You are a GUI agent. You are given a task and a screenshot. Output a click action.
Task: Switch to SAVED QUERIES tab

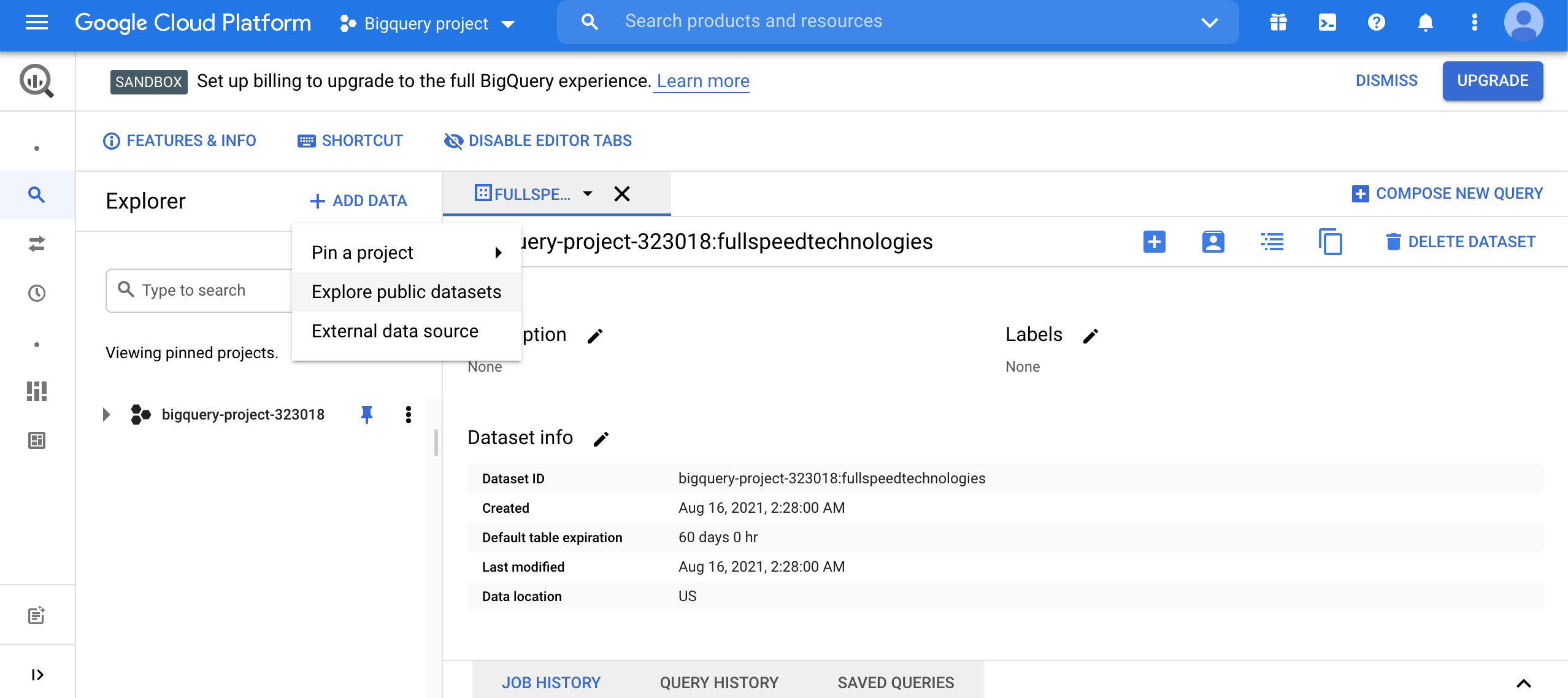[x=896, y=683]
